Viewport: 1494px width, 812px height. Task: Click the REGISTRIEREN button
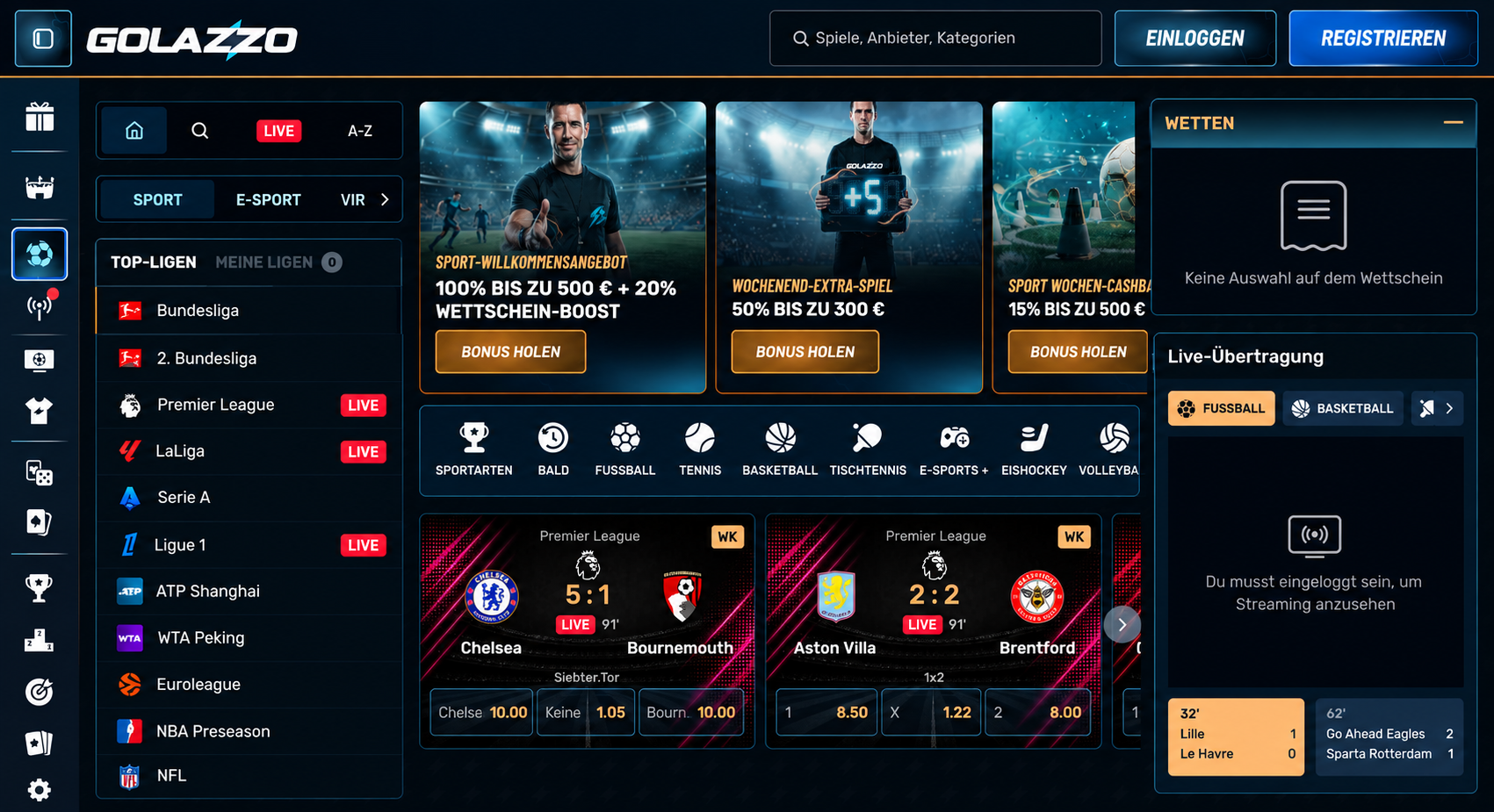(1383, 39)
